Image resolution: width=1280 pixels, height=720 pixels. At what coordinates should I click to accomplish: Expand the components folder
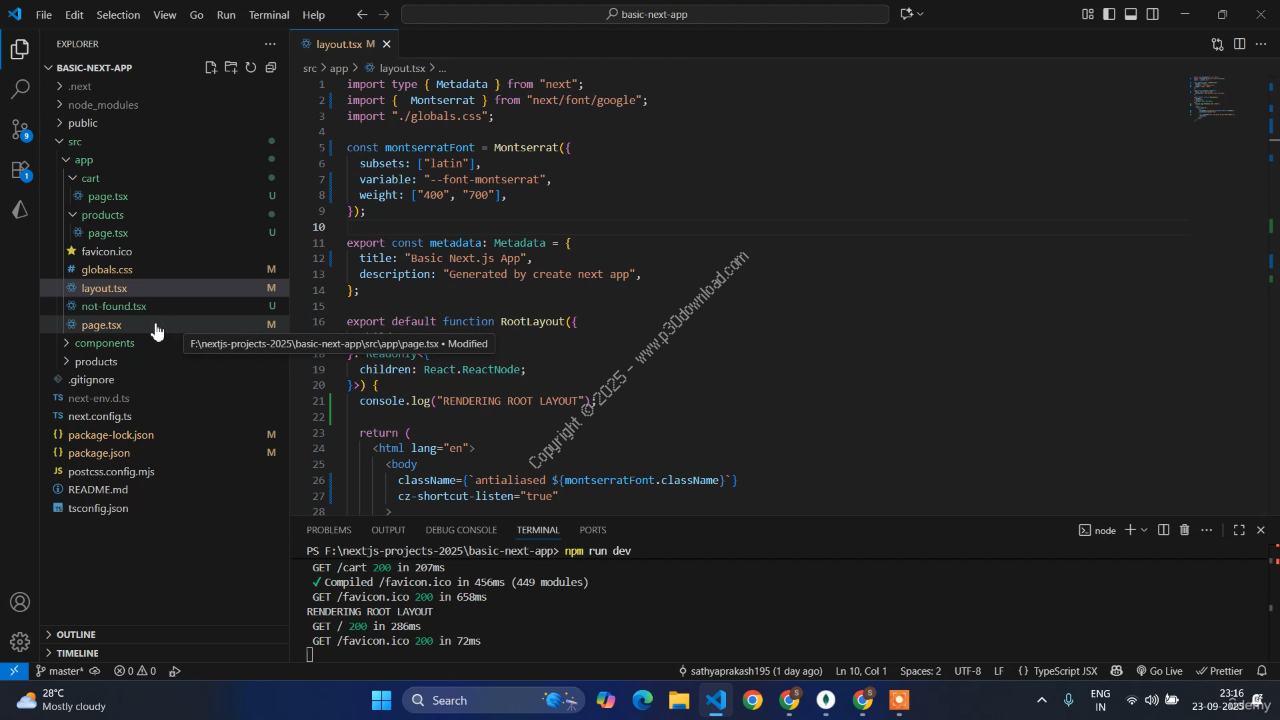[104, 343]
